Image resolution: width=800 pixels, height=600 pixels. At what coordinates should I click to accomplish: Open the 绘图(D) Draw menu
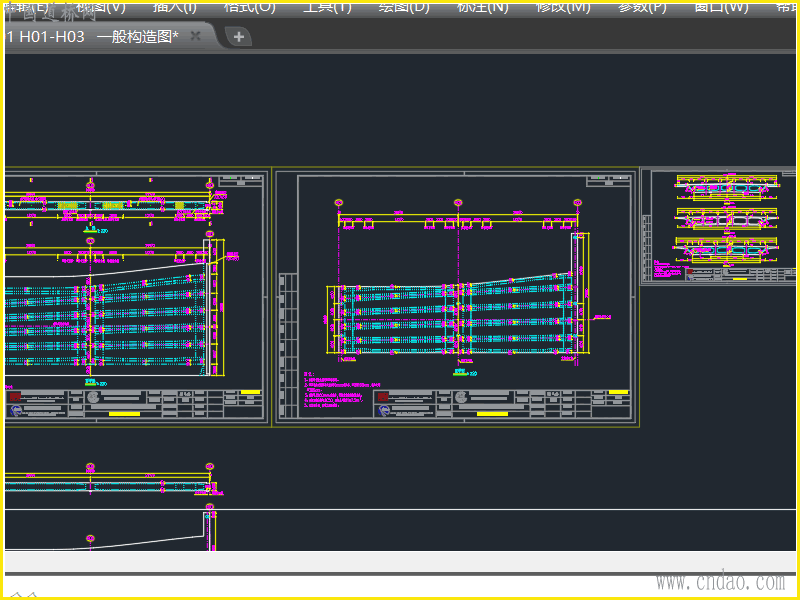403,6
